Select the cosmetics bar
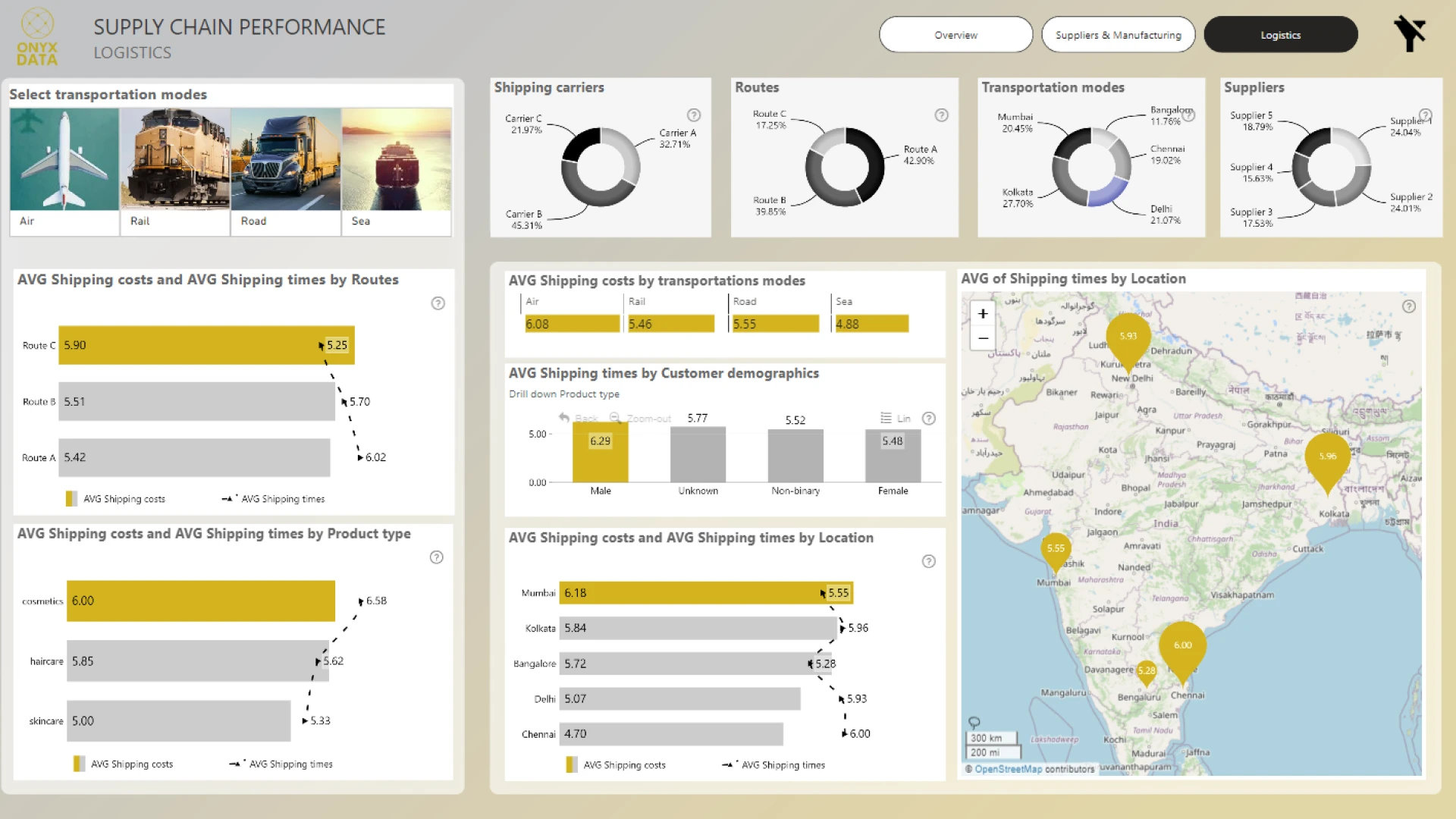Image resolution: width=1456 pixels, height=819 pixels. pos(201,601)
